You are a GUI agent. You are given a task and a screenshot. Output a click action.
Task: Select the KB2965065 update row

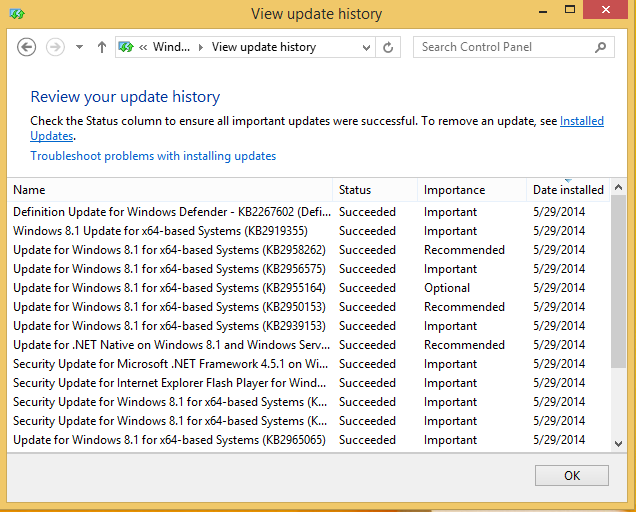(x=308, y=440)
